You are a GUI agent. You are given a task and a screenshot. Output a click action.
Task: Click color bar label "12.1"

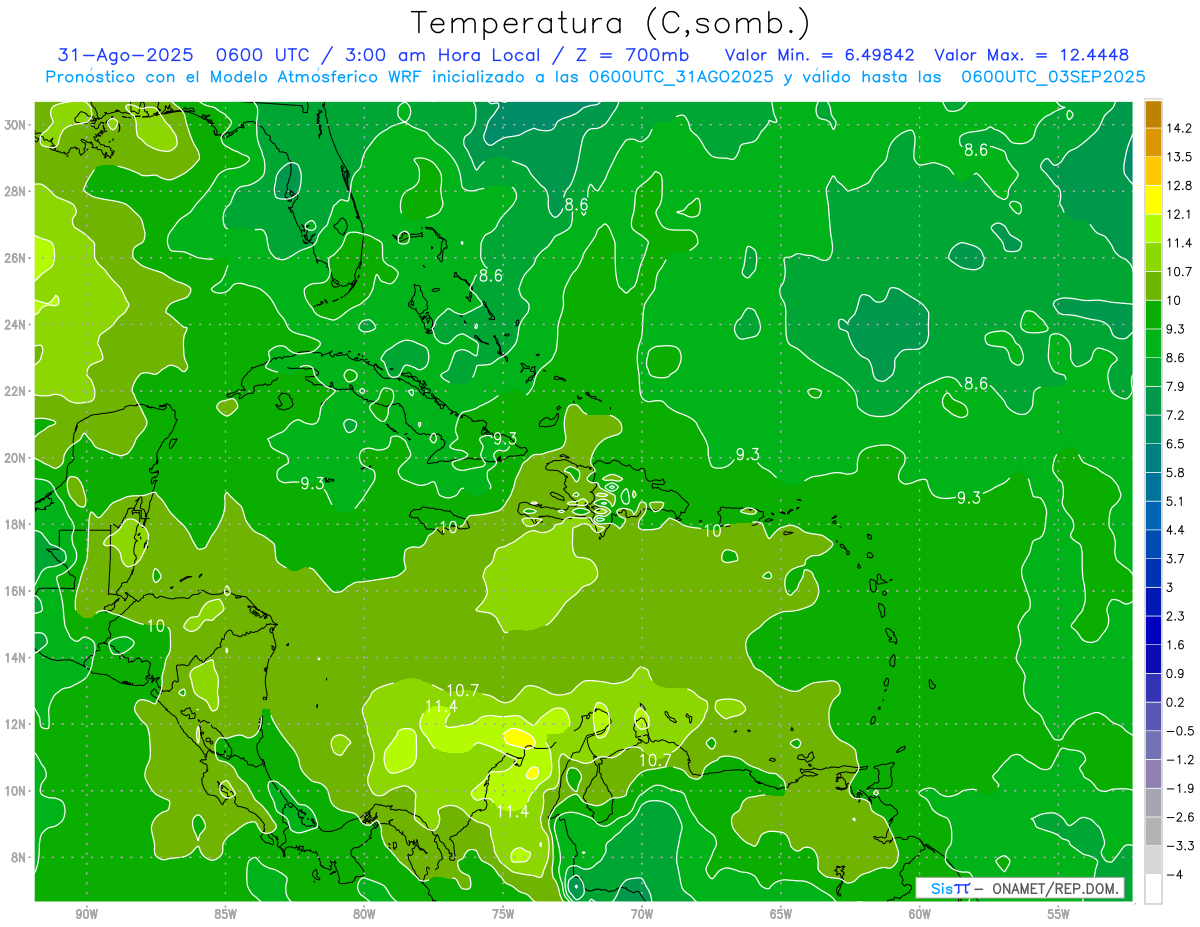pyautogui.click(x=1179, y=214)
